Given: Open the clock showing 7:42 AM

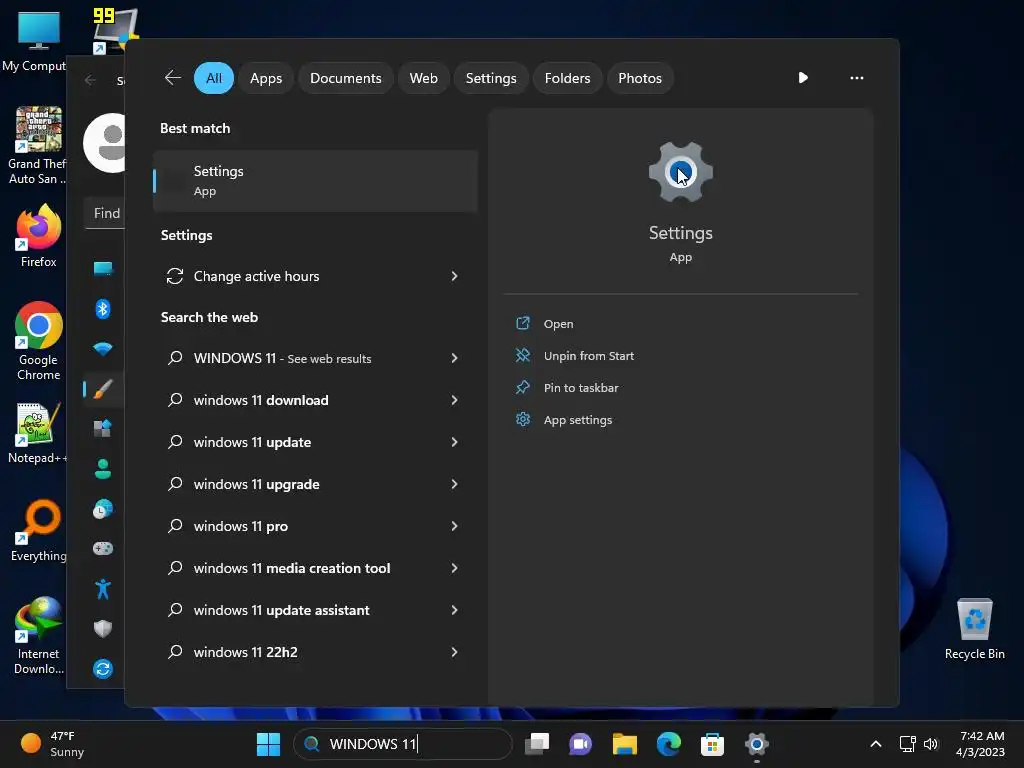Looking at the screenshot, I should [x=980, y=744].
